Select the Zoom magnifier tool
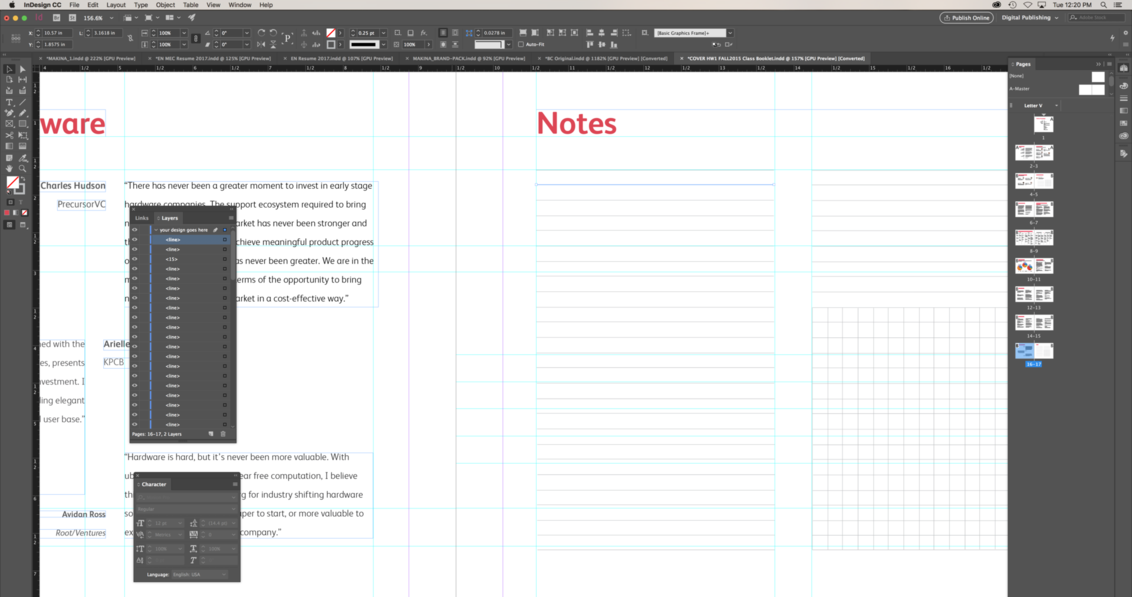The image size is (1132, 597). pyautogui.click(x=22, y=168)
